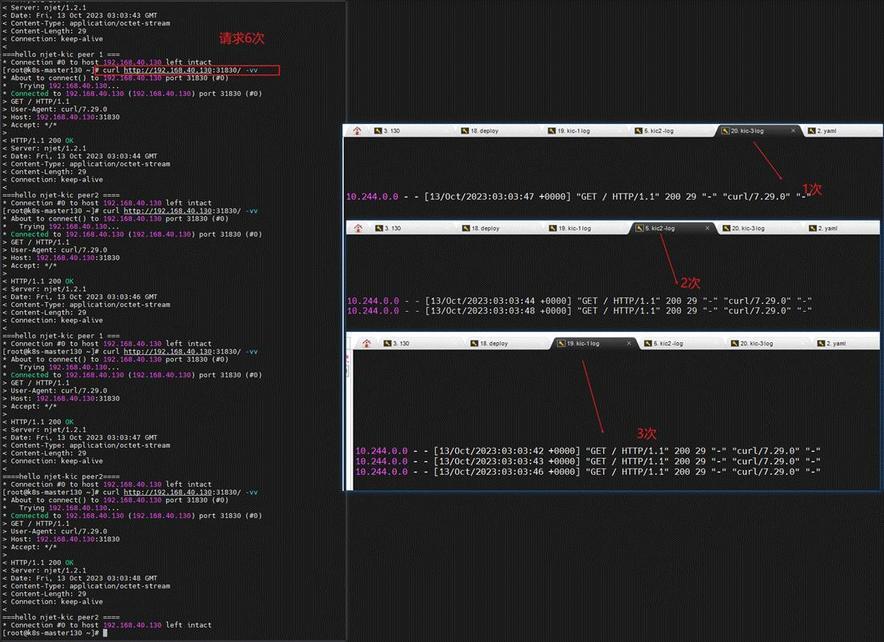Click the access log line stamped 03:03:47 in kic-3log
The width and height of the screenshot is (884, 642).
pos(579,197)
